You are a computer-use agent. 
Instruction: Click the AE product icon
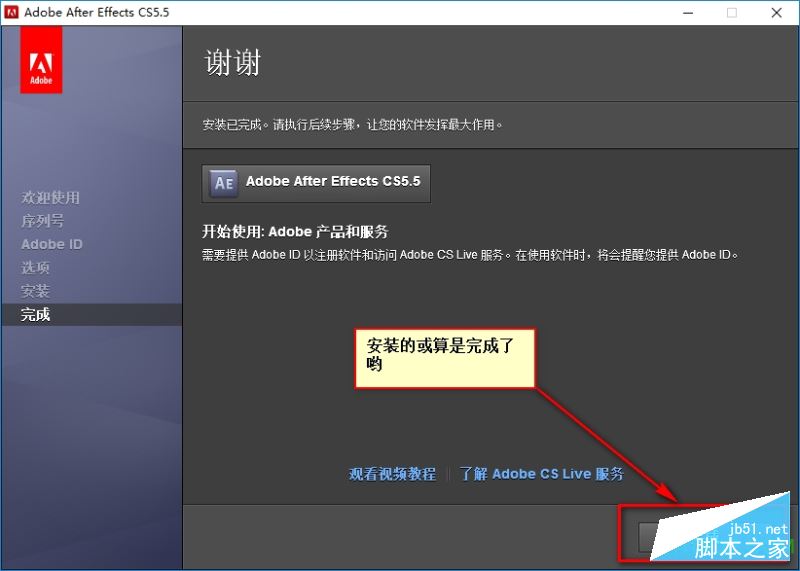click(223, 183)
